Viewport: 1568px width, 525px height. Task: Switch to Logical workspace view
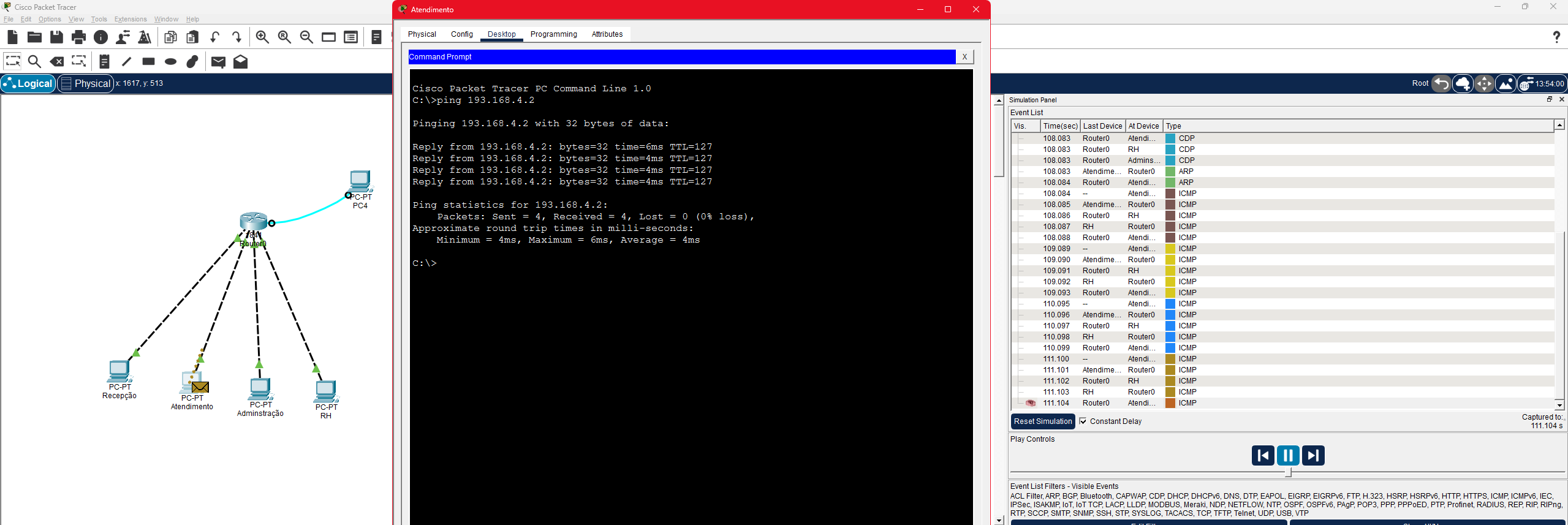(x=28, y=83)
